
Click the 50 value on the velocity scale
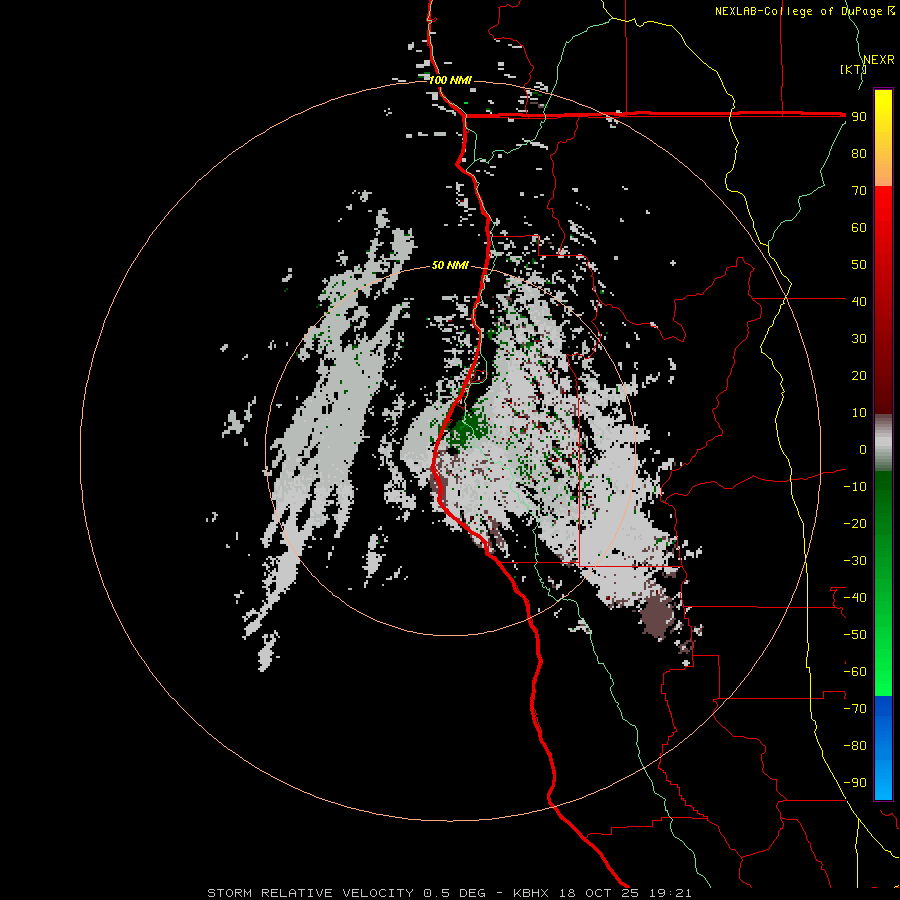tap(859, 265)
